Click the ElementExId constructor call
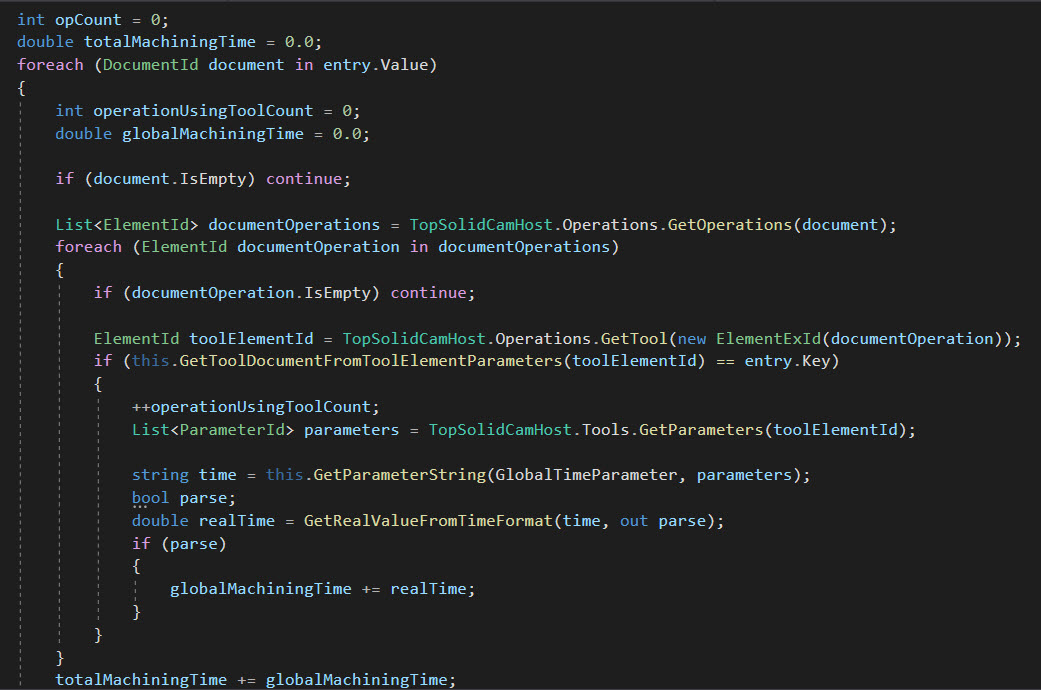 pos(770,339)
